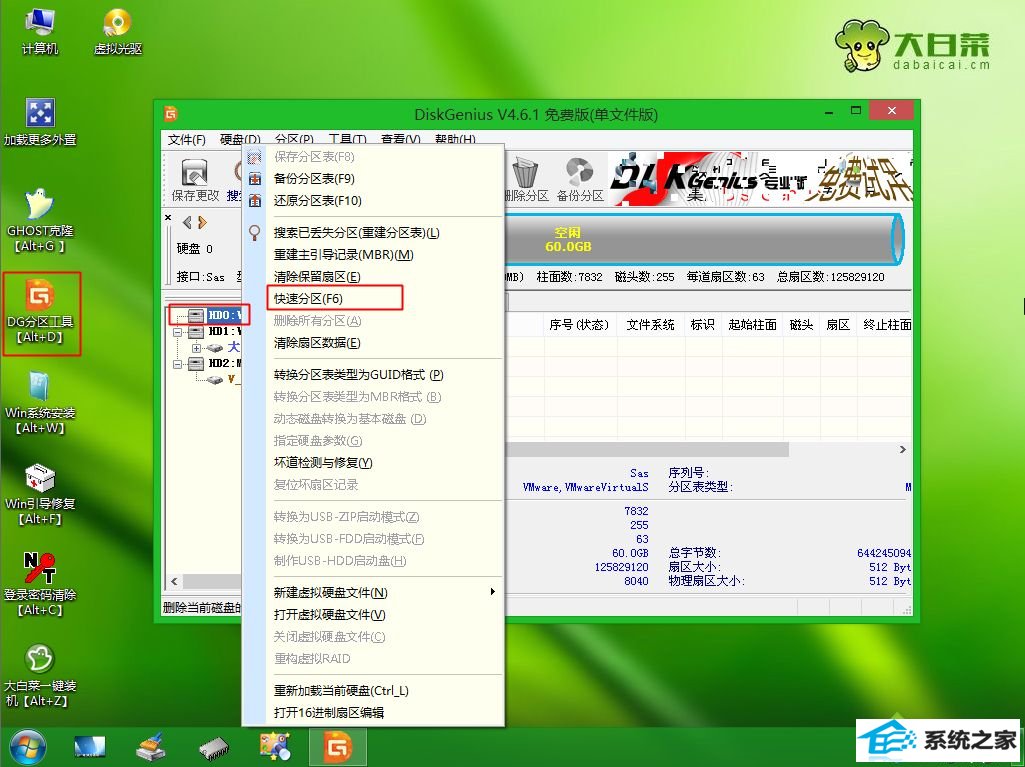Launch Win系统安装 desktop shortcut
Image resolution: width=1025 pixels, height=767 pixels.
point(40,403)
